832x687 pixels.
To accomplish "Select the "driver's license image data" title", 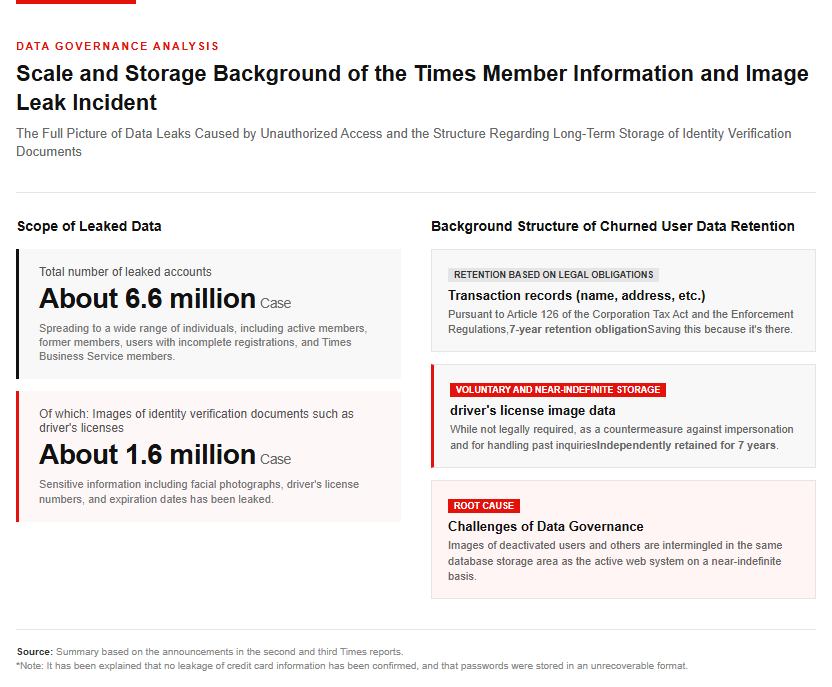I will 533,411.
